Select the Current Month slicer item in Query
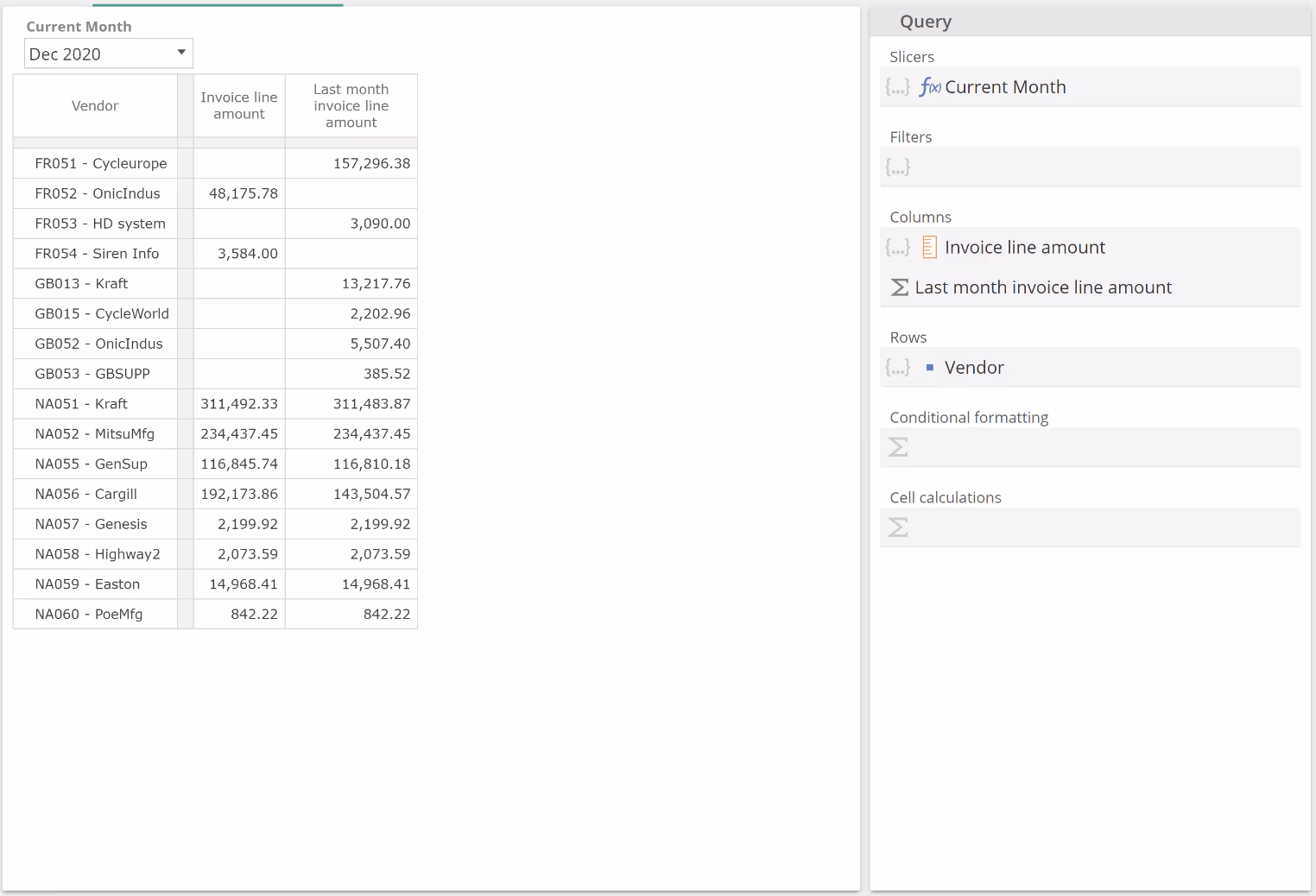The height and width of the screenshot is (896, 1316). coord(1005,87)
